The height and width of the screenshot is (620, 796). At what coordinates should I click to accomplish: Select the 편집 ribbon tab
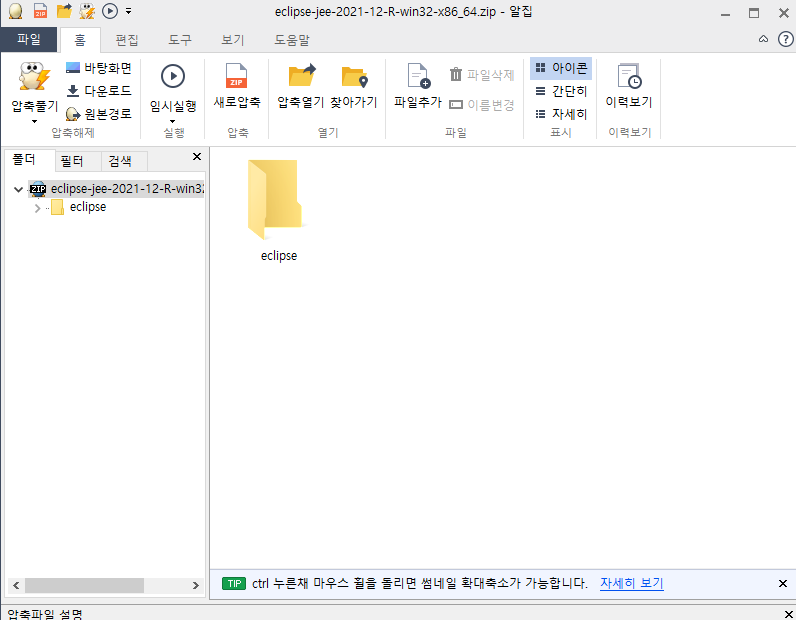[x=127, y=40]
